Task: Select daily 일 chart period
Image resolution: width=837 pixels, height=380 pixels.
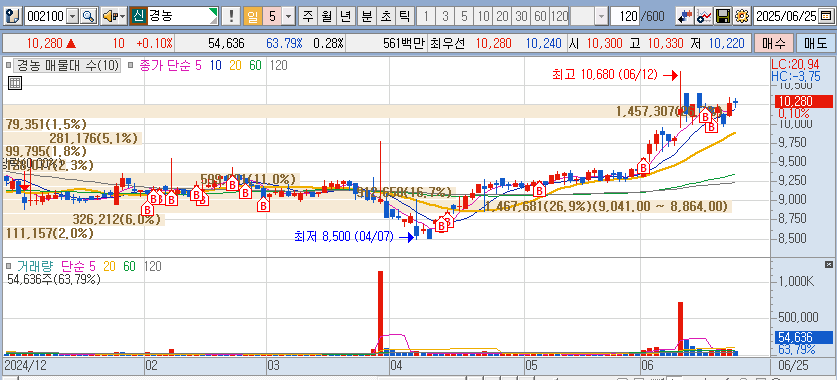Action: (252, 17)
